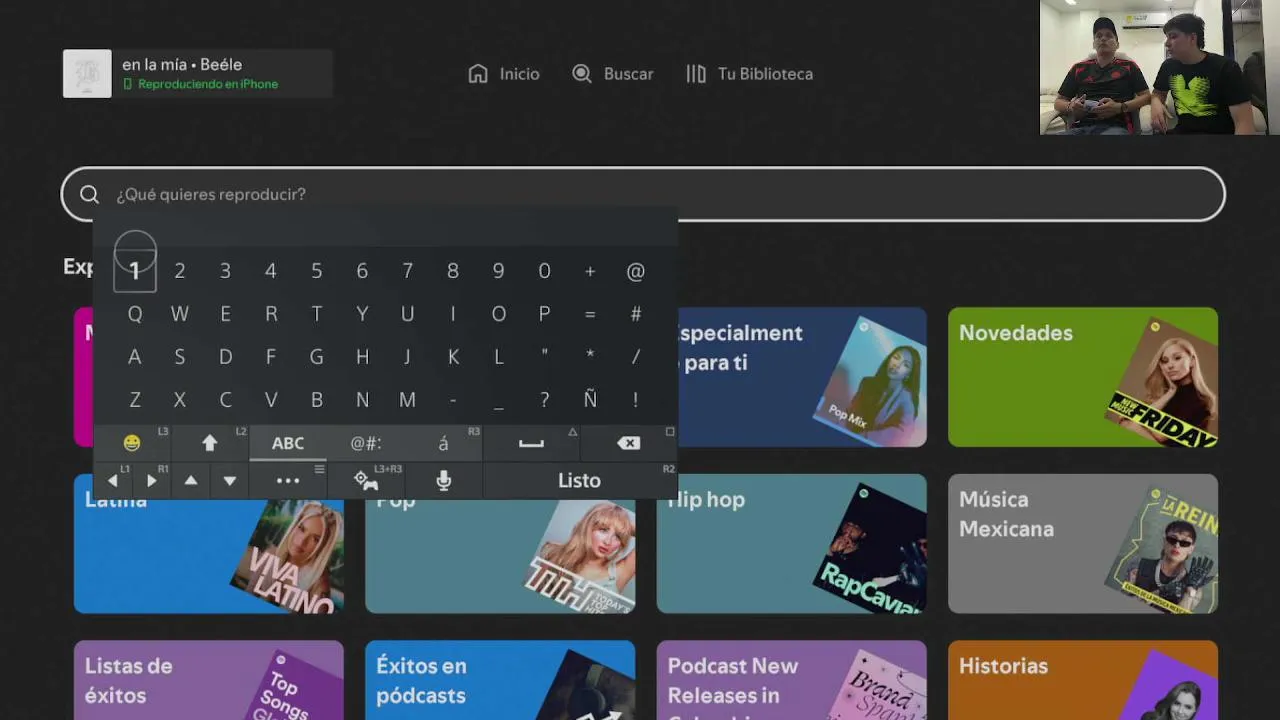The height and width of the screenshot is (720, 1280).
Task: Open now playing 'en la mía • Beéle'
Action: coord(198,74)
